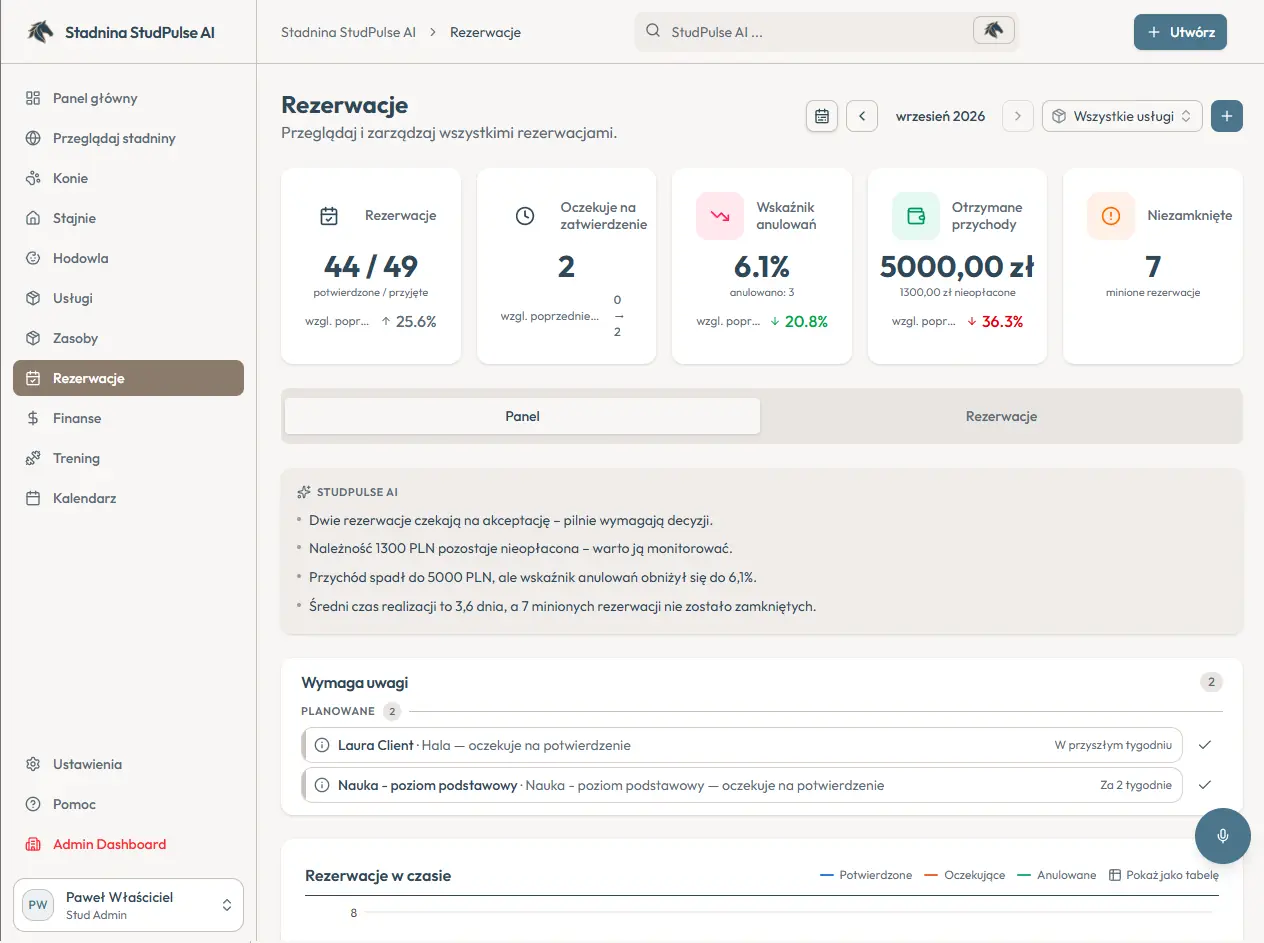Select the Panel tab
1264x943 pixels.
tap(523, 416)
